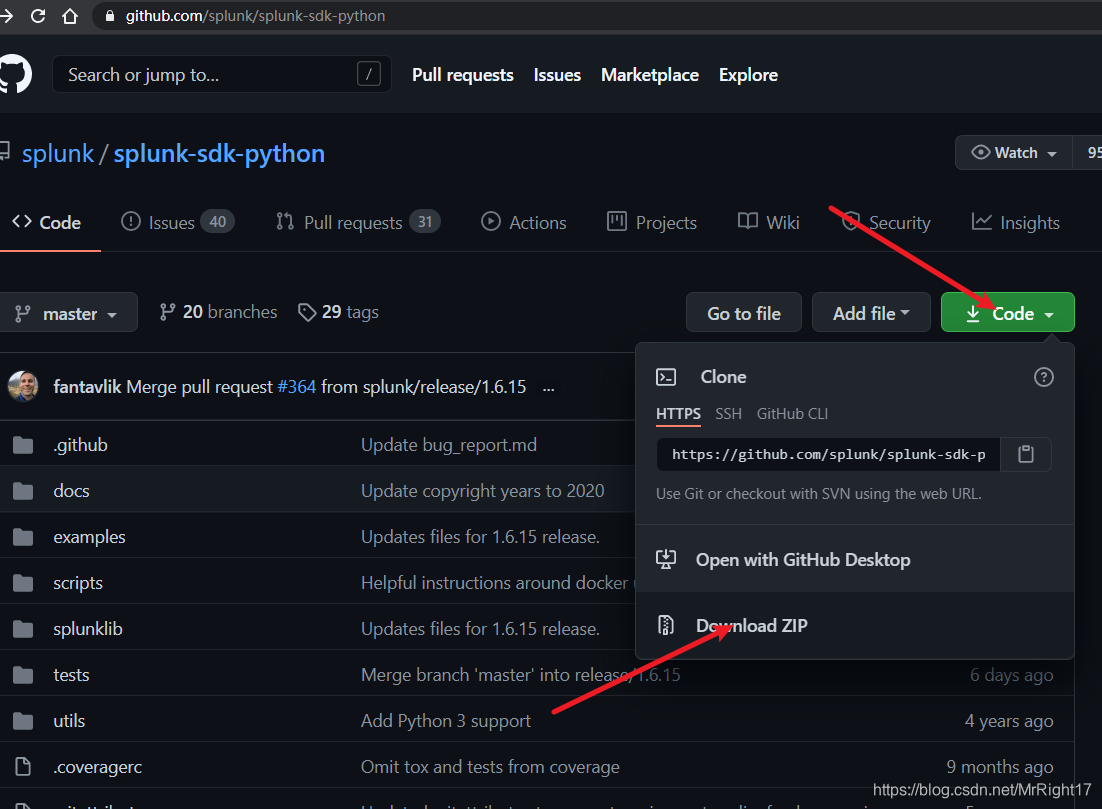Go to browser home page icon
The width and height of the screenshot is (1102, 809).
[70, 15]
